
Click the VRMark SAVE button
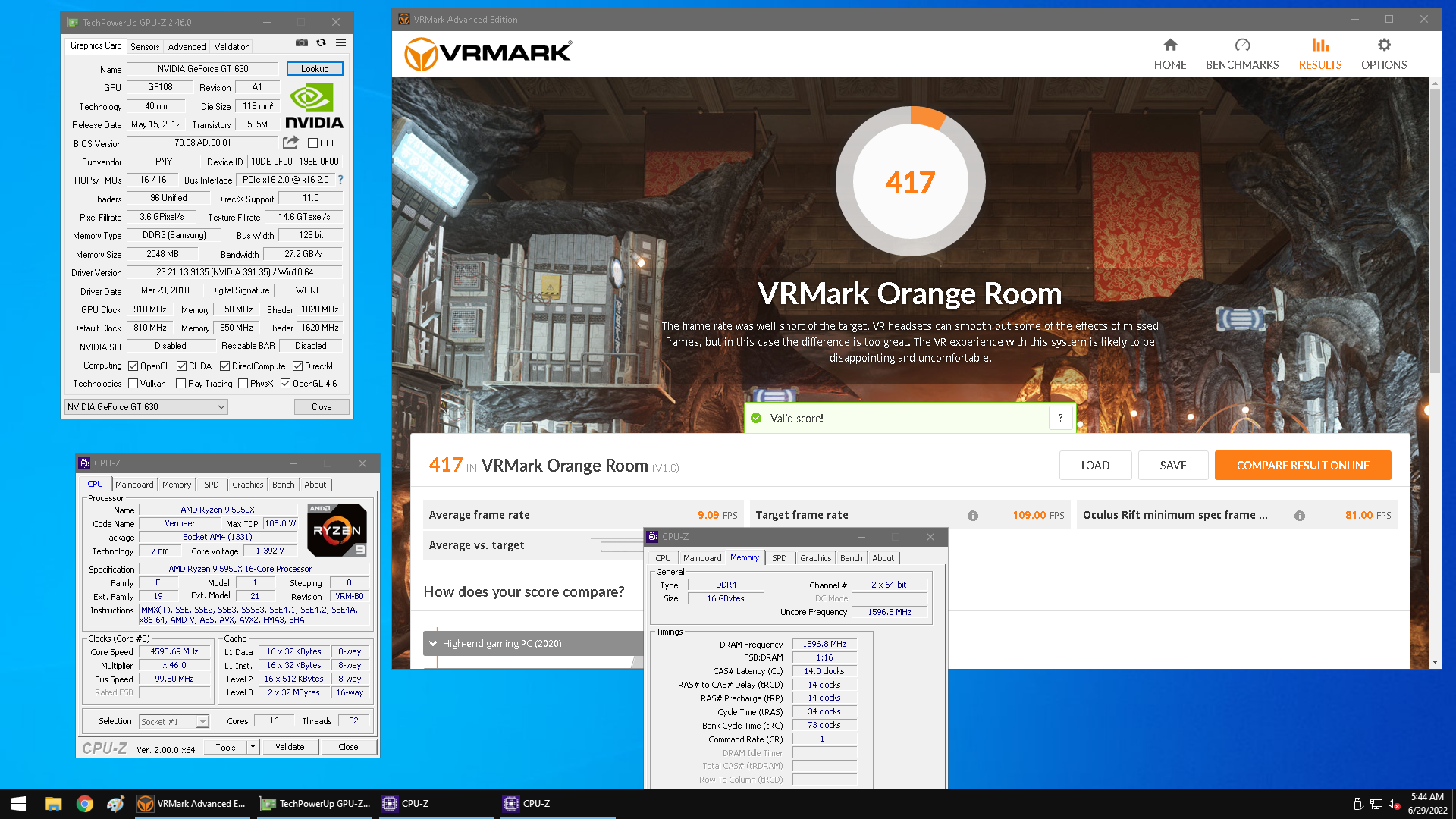1173,466
